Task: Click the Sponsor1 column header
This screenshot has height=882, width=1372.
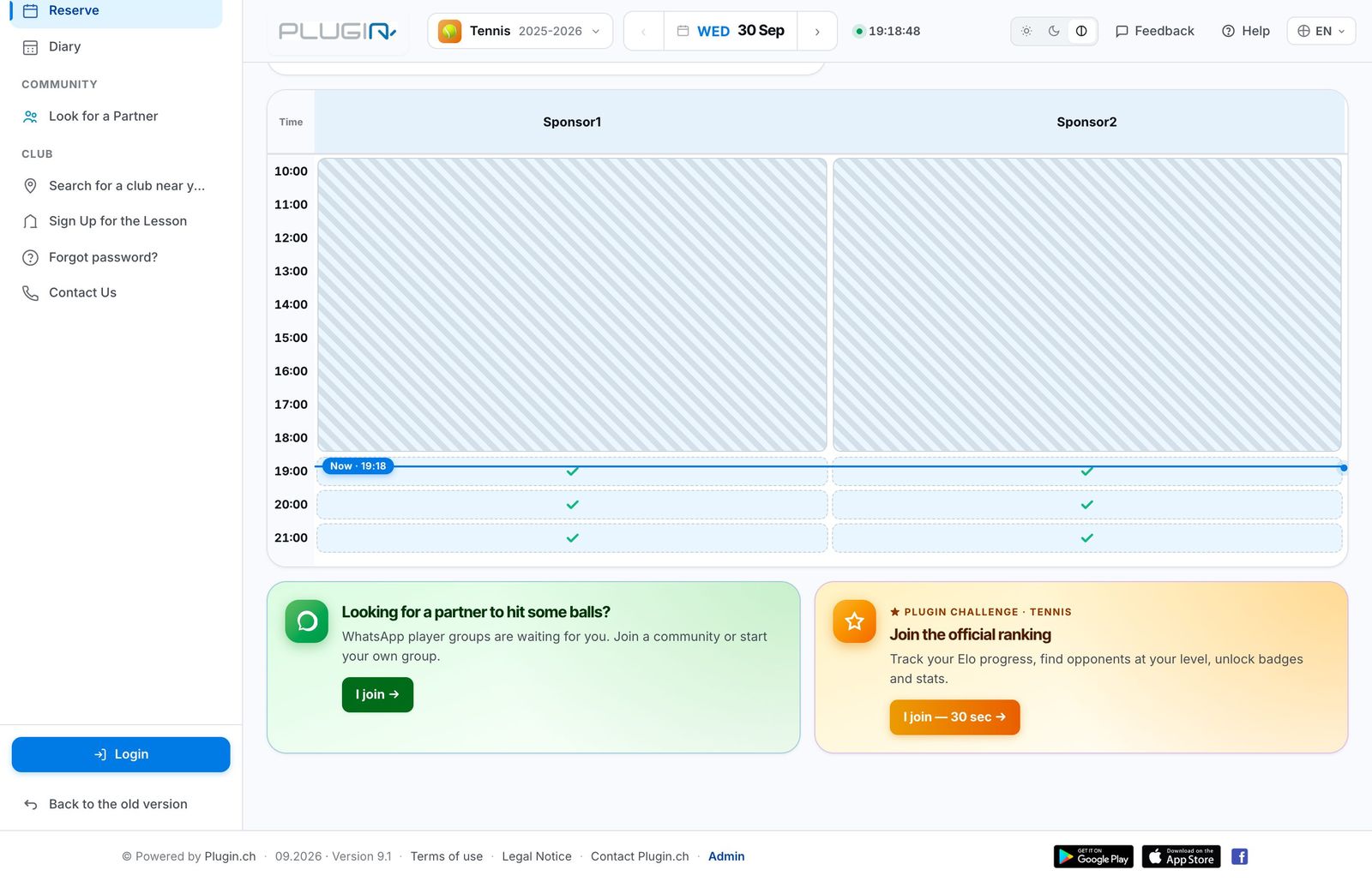Action: coord(572,123)
